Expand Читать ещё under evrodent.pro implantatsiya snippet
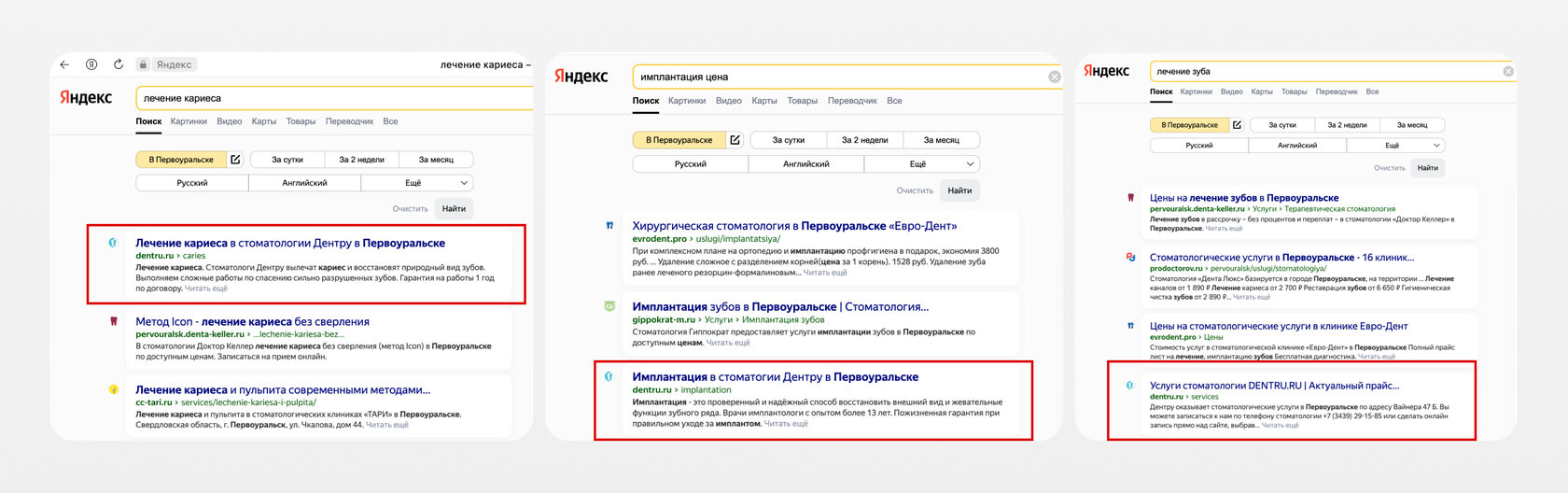The height and width of the screenshot is (493, 1568). pos(825,273)
